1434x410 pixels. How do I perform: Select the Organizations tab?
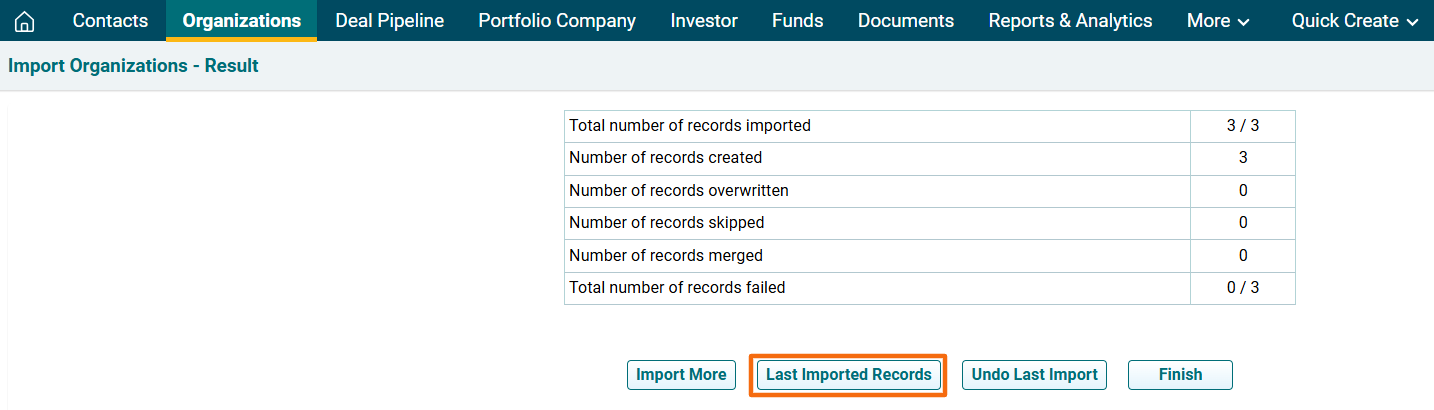tap(241, 21)
